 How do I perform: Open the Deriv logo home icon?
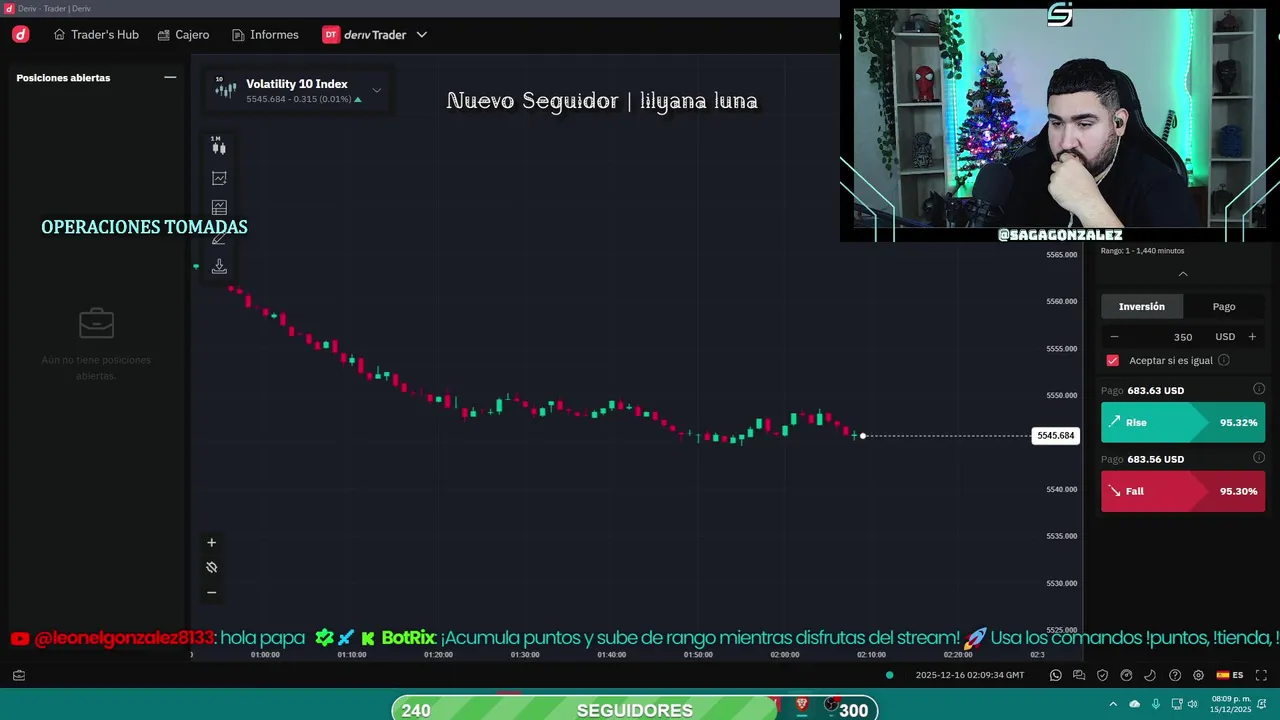pos(21,34)
